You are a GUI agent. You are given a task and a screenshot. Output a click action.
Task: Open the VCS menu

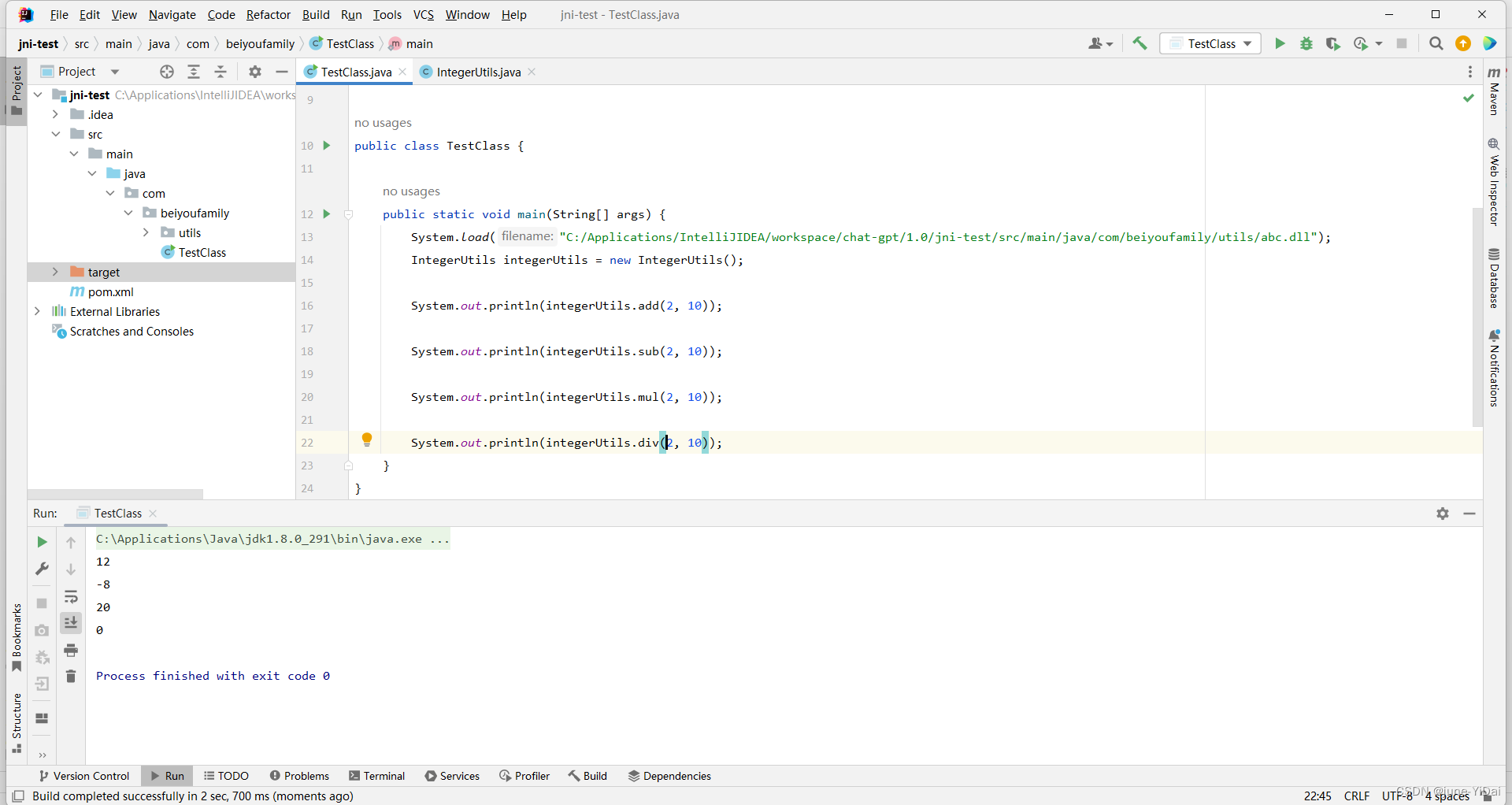[x=424, y=14]
